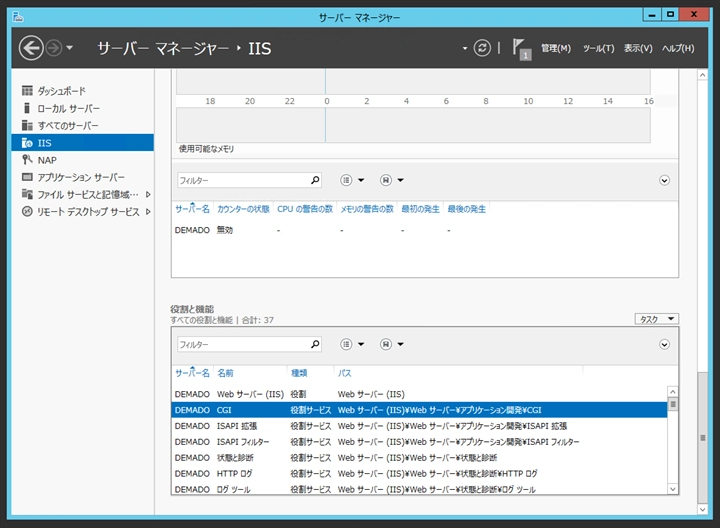The image size is (720, 528).
Task: Sort by 最初の発生 column
Action: [x=420, y=209]
